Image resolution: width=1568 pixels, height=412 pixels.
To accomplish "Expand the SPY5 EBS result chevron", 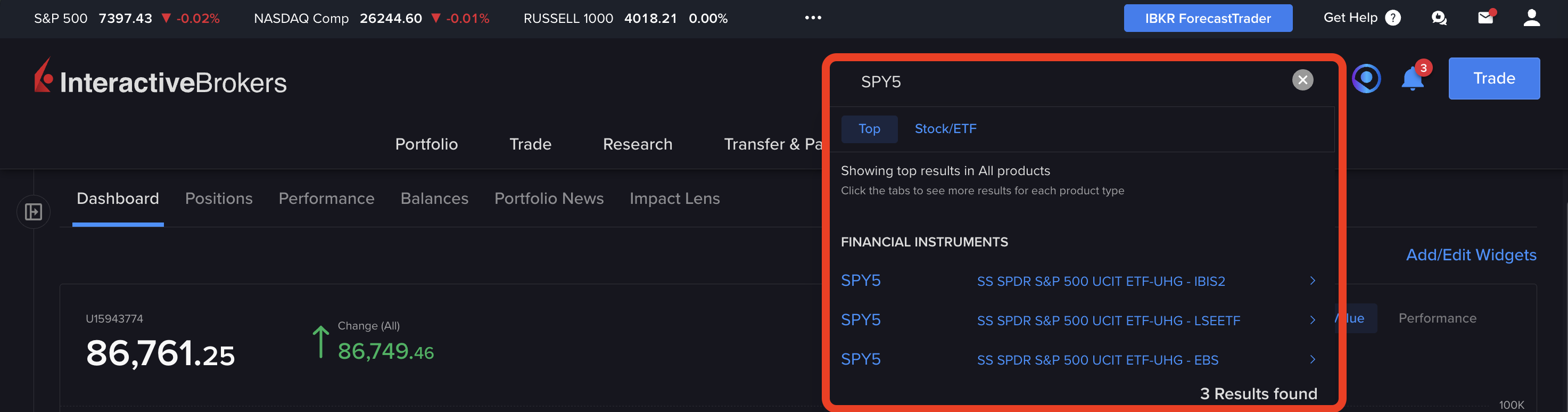I will pos(1313,360).
